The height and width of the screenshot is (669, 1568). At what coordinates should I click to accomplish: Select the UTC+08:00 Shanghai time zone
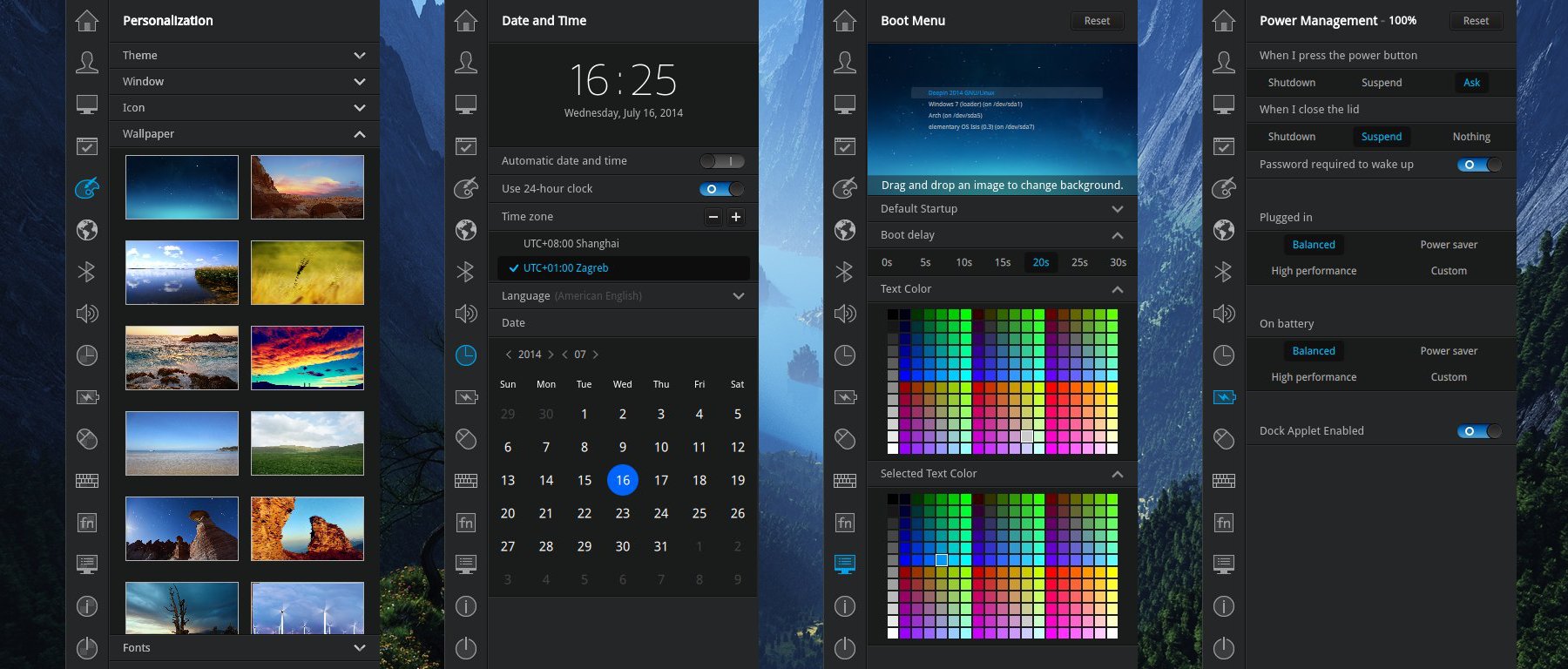click(571, 244)
